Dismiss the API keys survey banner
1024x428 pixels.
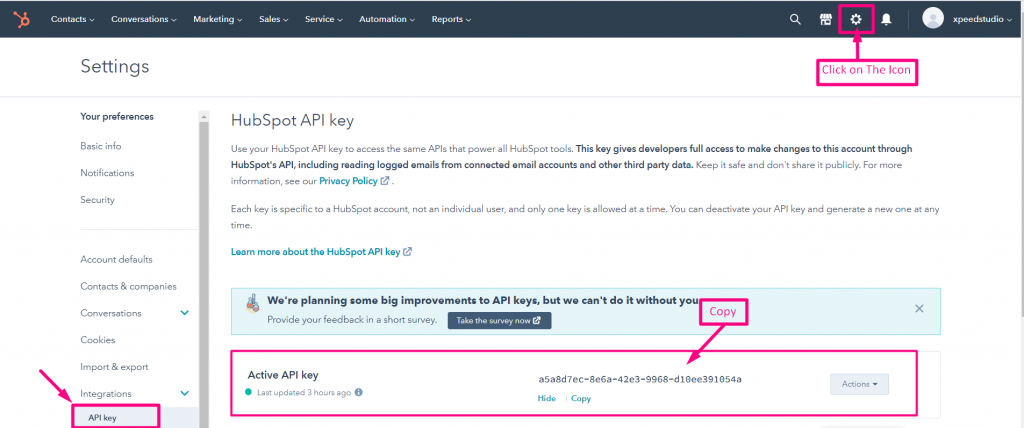pos(920,308)
